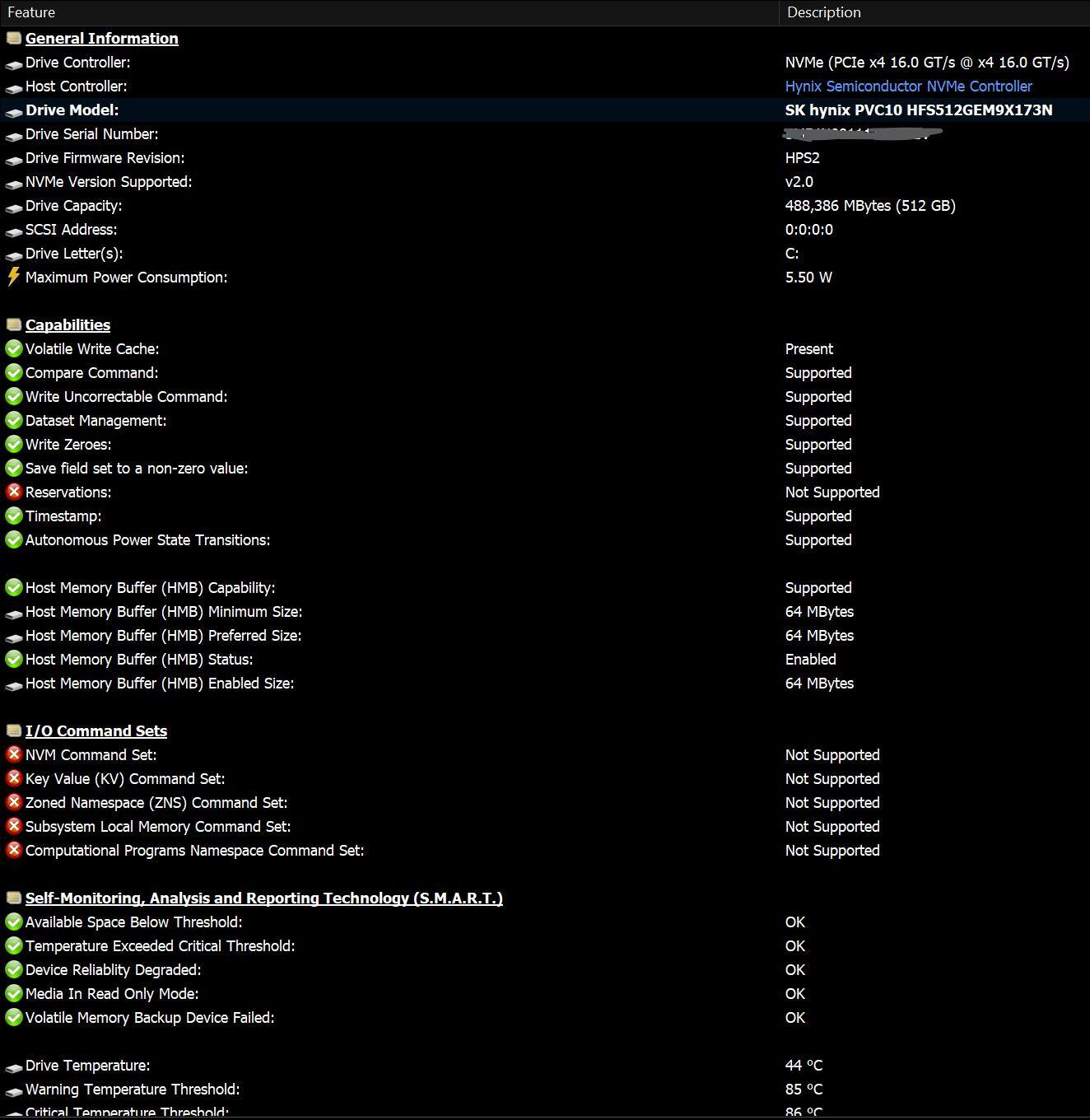Screen dimensions: 1090x1120
Task: Click the Capabilities section folder icon
Action: [13, 324]
